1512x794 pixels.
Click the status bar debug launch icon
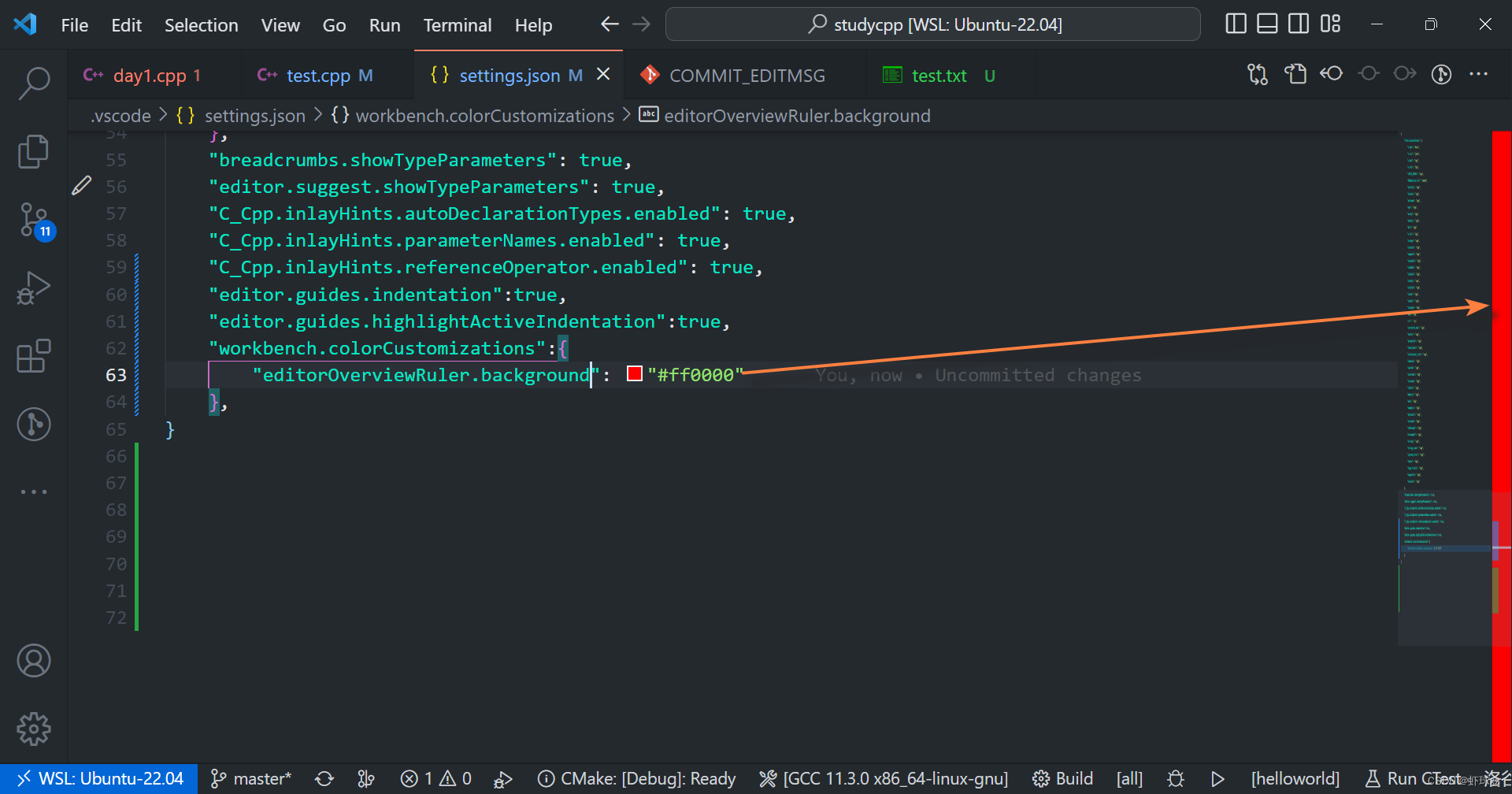click(502, 779)
